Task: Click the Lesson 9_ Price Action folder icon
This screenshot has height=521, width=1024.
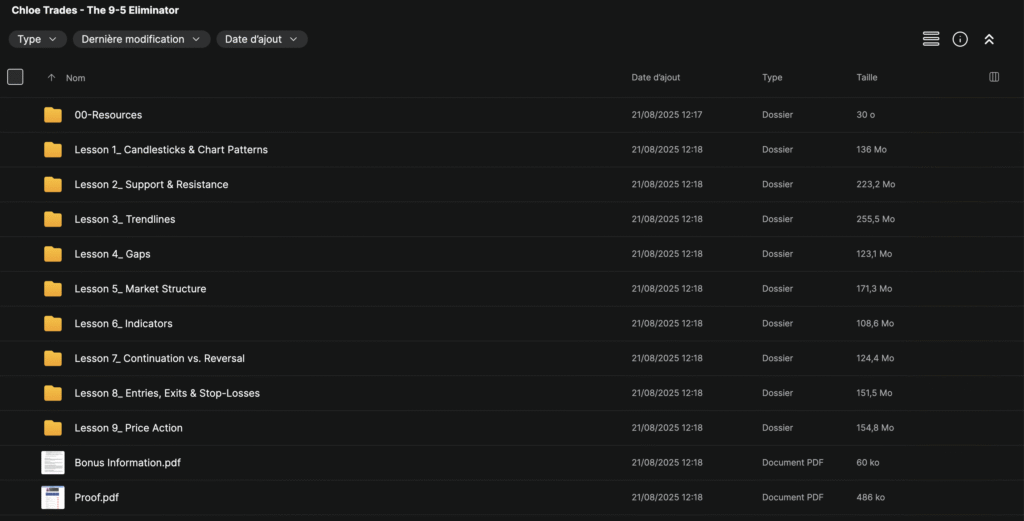Action: click(53, 428)
